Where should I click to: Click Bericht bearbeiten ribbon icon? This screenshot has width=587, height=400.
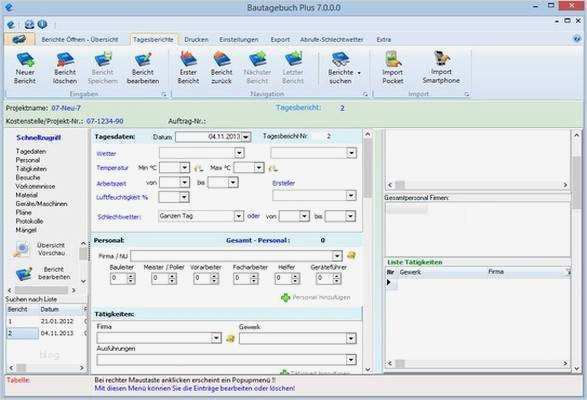143,60
